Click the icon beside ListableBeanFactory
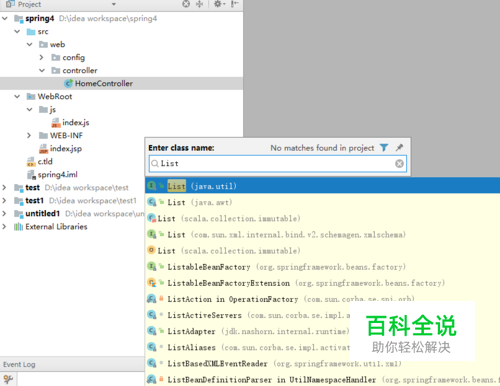This screenshot has height=386, width=500. click(152, 266)
